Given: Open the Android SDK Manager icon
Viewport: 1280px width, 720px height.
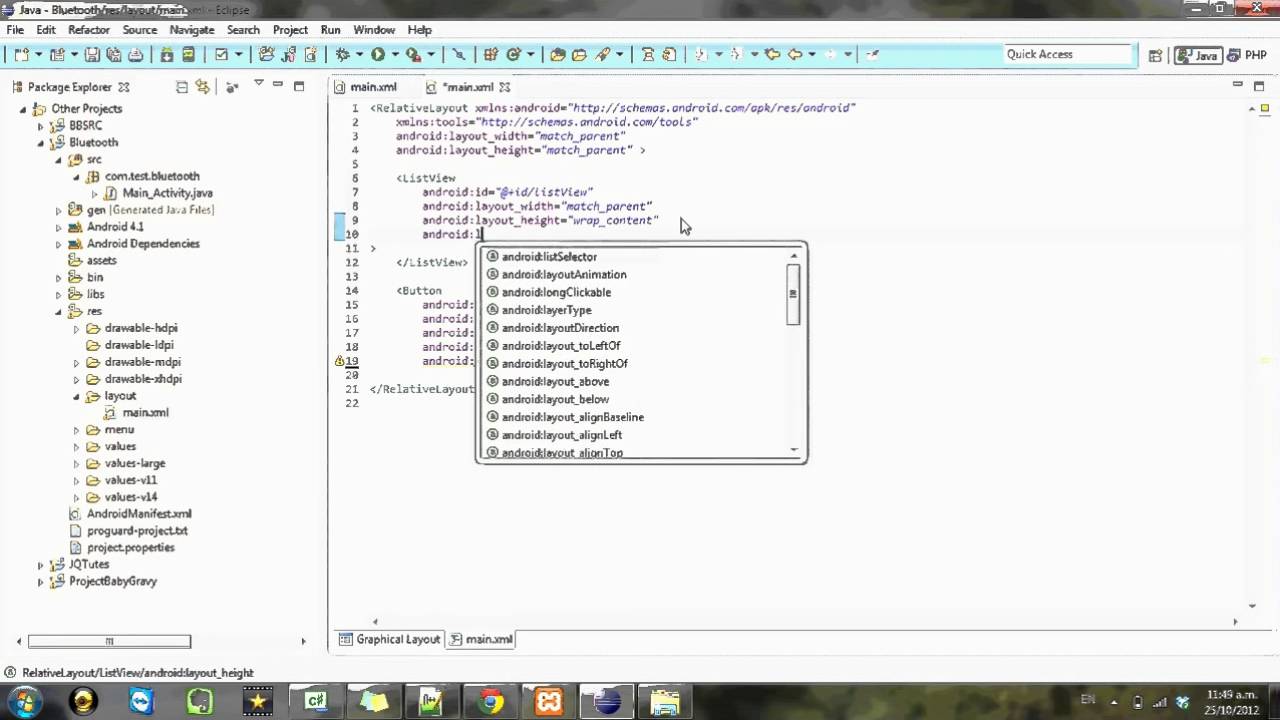Looking at the screenshot, I should (167, 55).
